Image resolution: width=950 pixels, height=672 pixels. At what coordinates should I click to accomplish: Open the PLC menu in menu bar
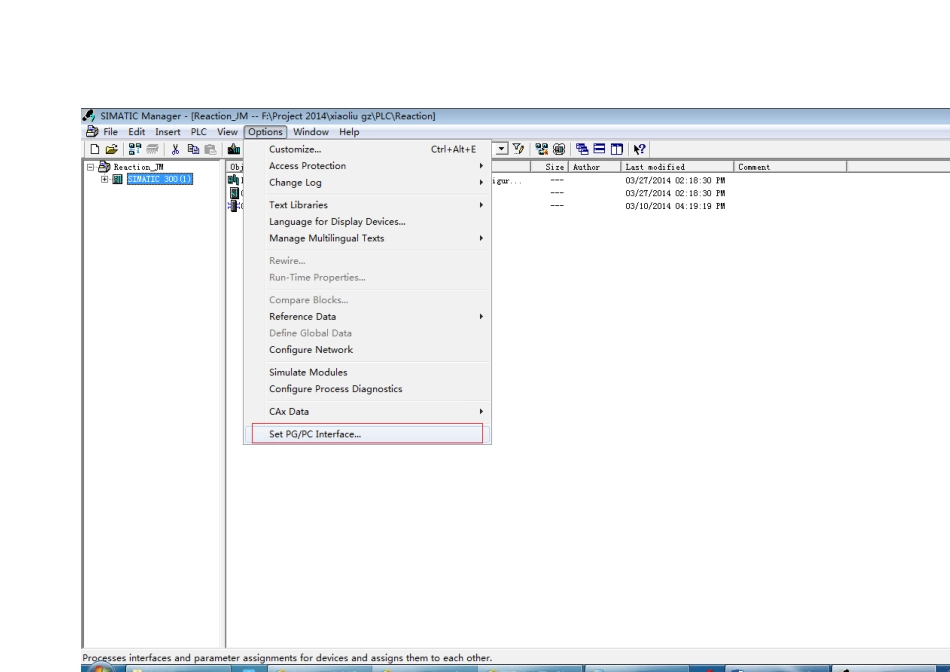198,132
